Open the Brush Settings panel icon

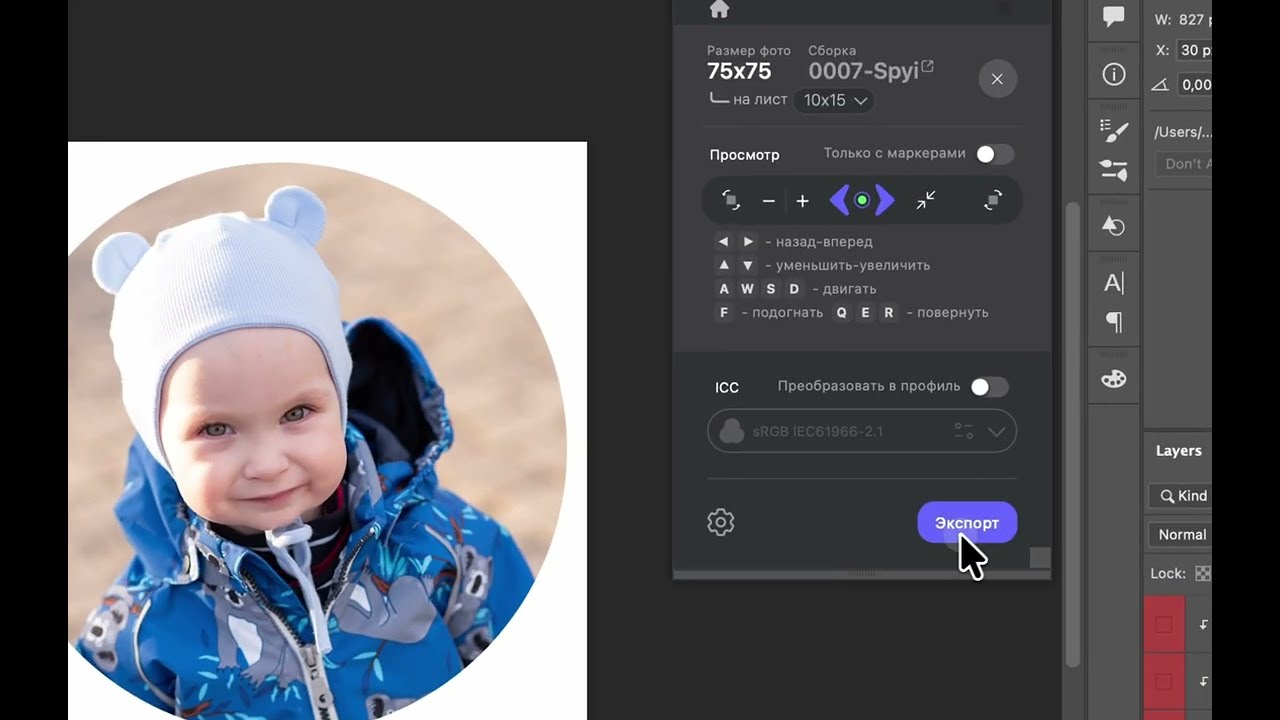coord(1113,131)
